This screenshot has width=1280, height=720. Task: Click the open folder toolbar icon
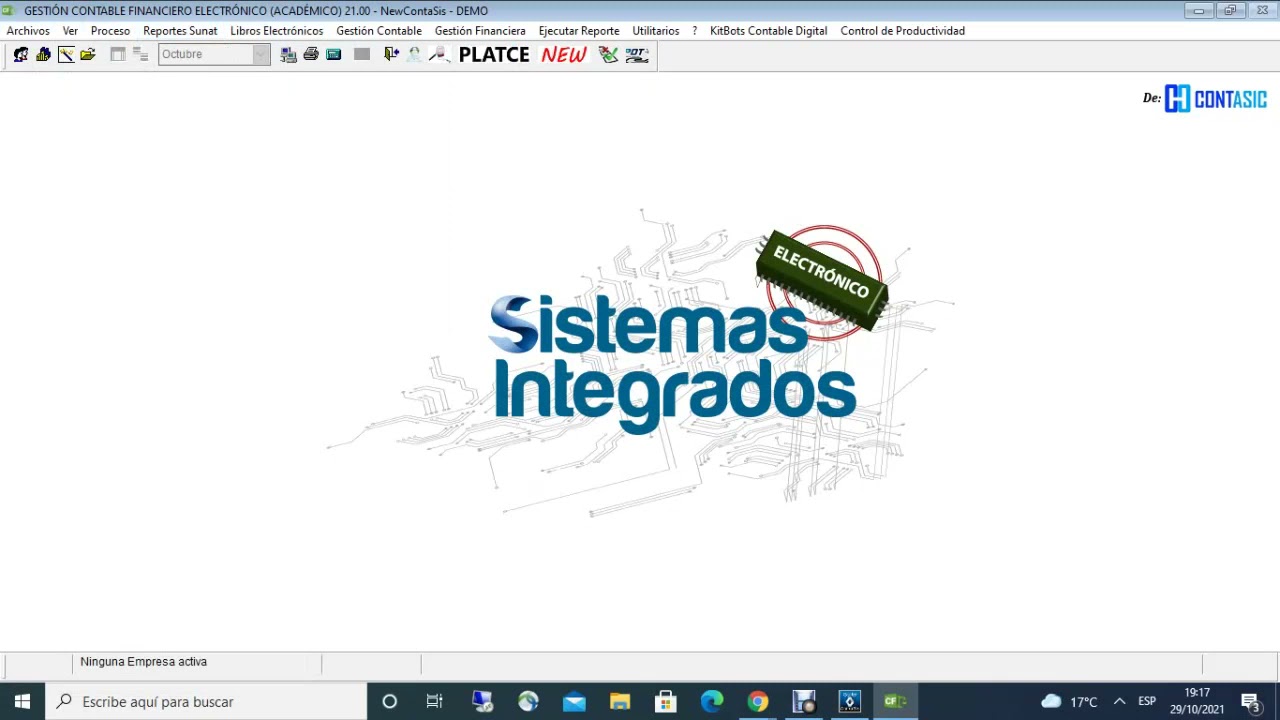[88, 54]
